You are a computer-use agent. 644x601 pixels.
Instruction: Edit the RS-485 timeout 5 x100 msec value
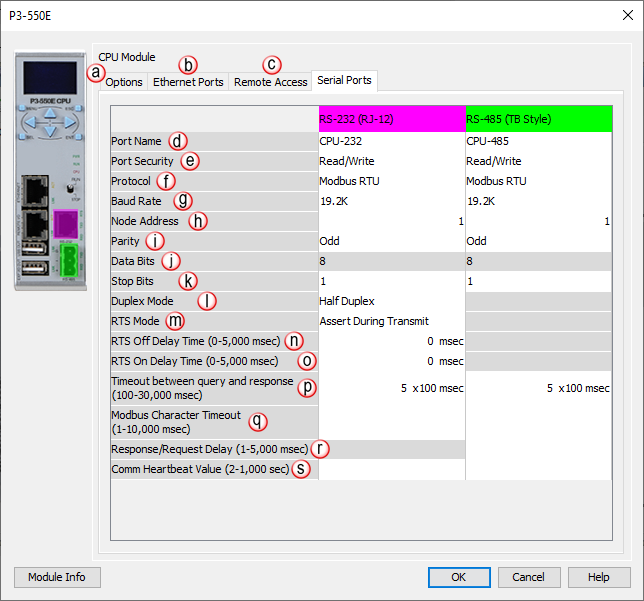(x=538, y=388)
